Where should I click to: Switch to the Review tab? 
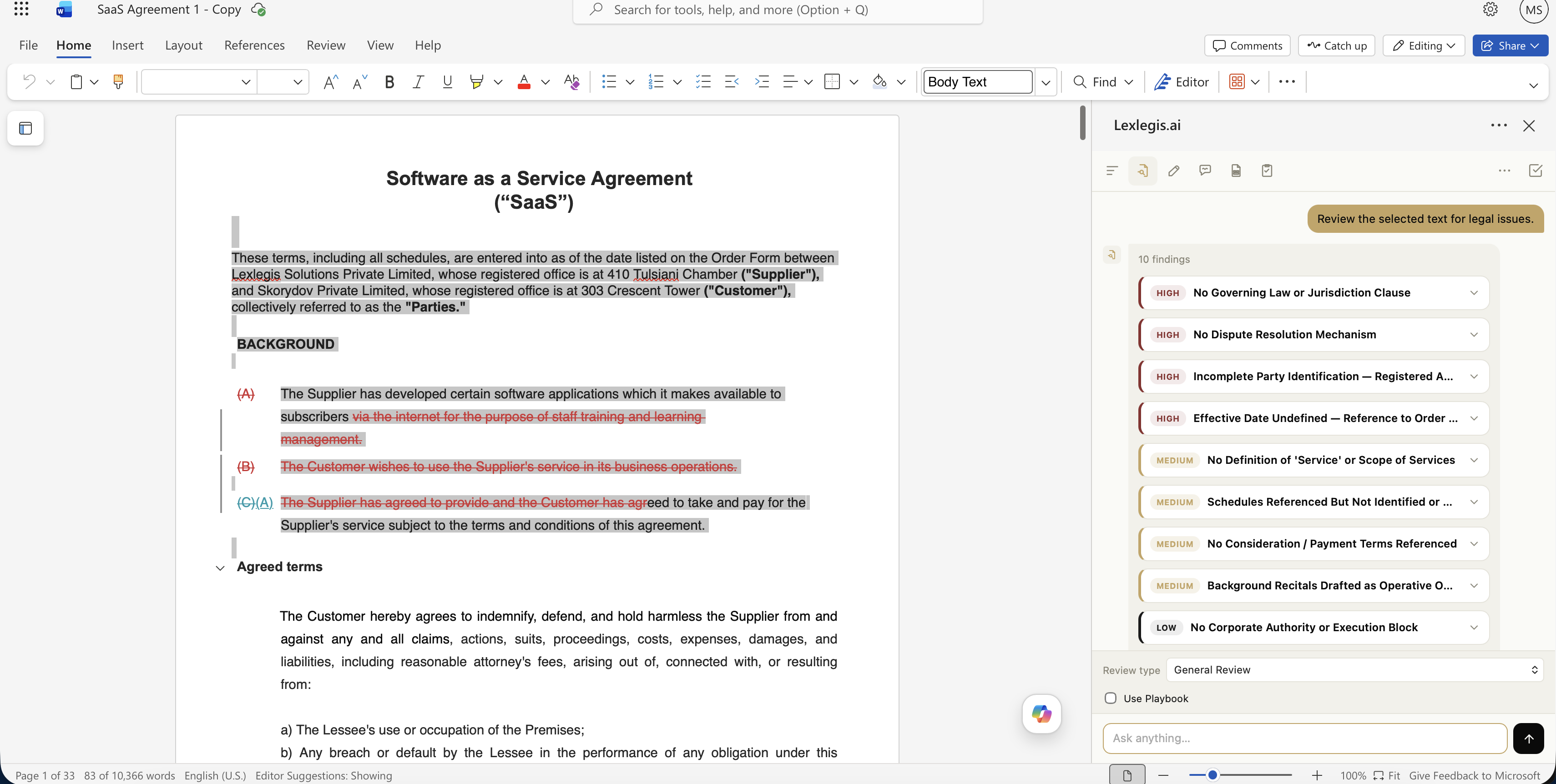click(326, 45)
